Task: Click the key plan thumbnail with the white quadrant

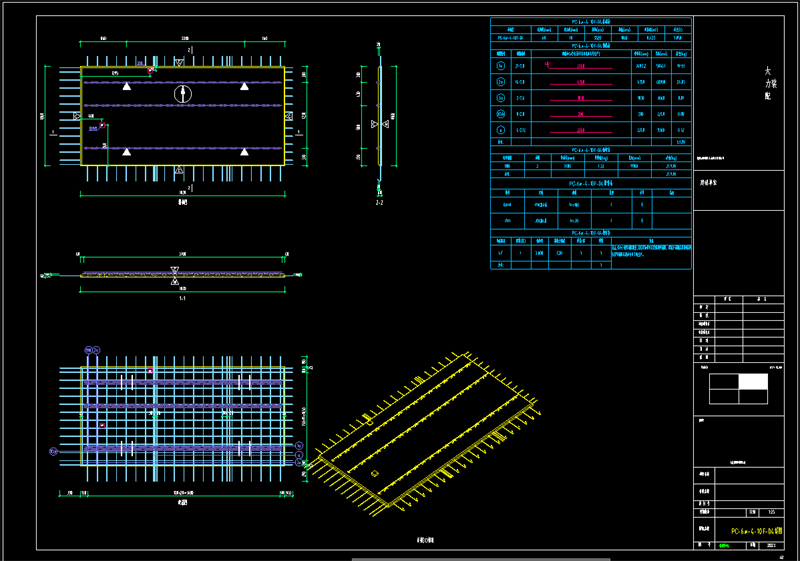Action: (x=738, y=389)
